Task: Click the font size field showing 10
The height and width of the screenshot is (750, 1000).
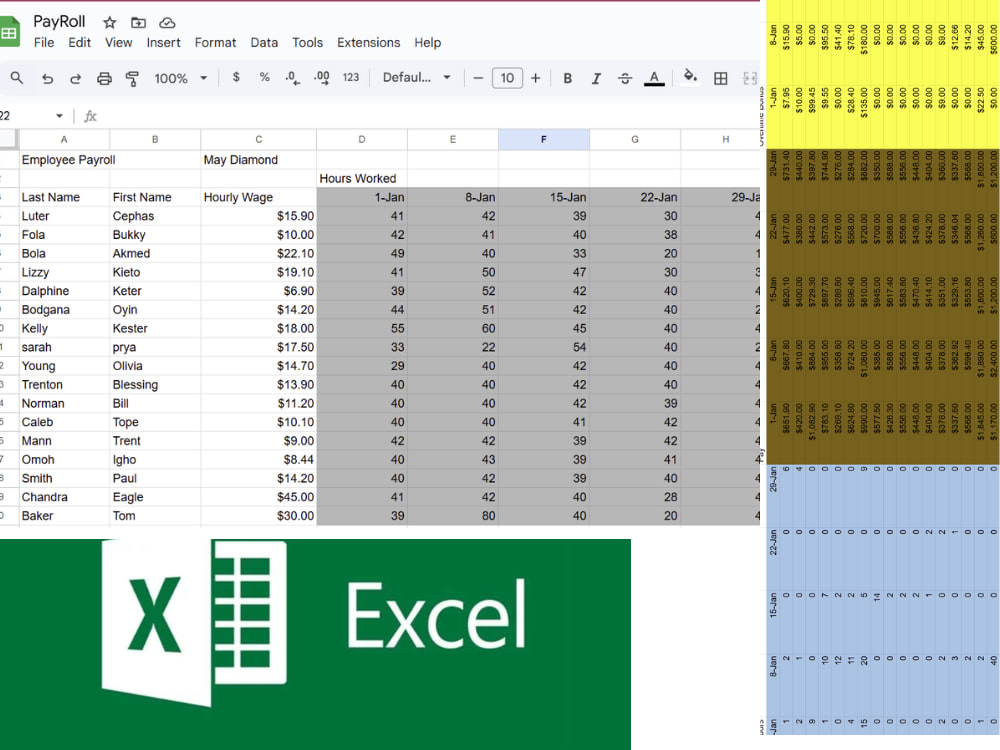Action: point(507,78)
